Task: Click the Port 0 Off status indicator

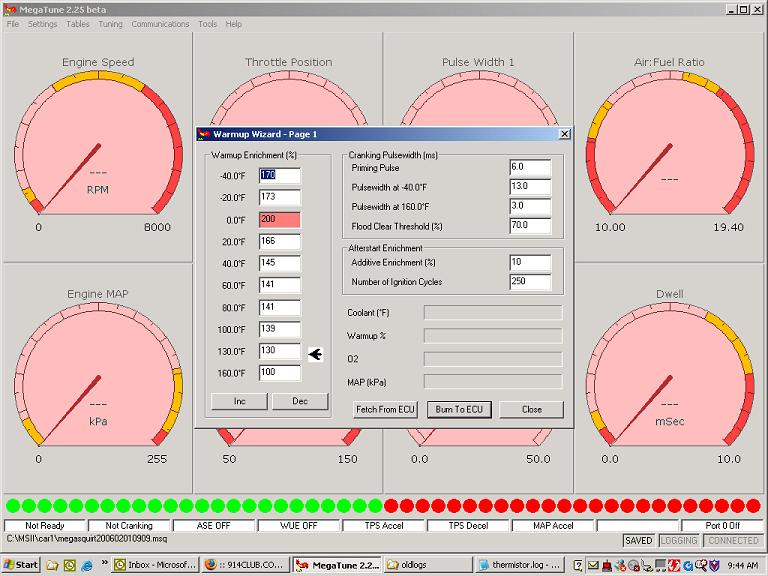Action: tap(722, 526)
